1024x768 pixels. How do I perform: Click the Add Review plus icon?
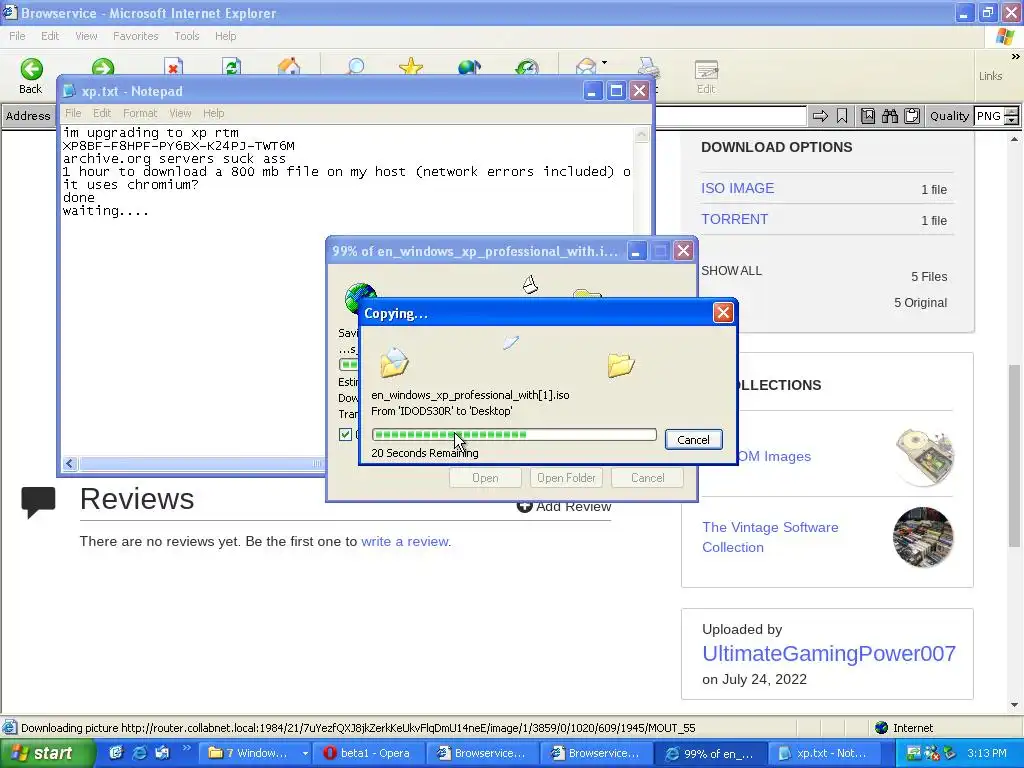(524, 506)
